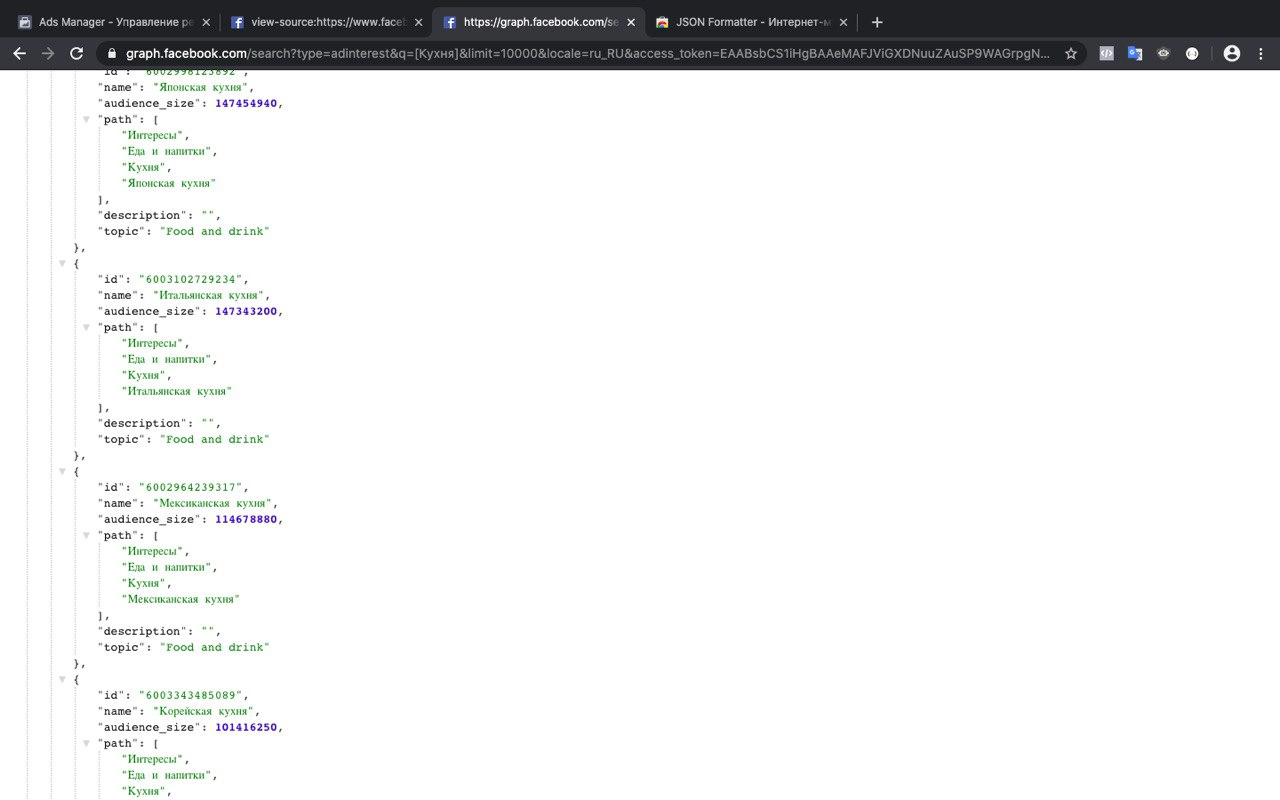Go back to the previous page
This screenshot has width=1280, height=800.
pyautogui.click(x=19, y=53)
